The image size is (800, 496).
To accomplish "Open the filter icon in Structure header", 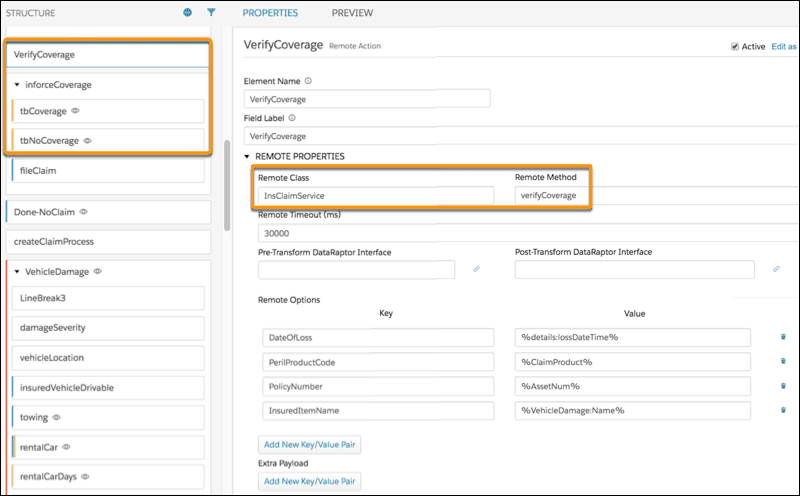I will tap(211, 12).
